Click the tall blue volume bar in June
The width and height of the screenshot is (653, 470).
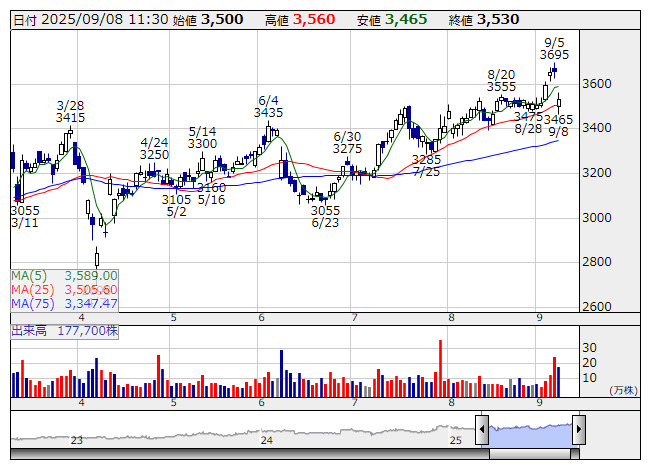(x=282, y=373)
